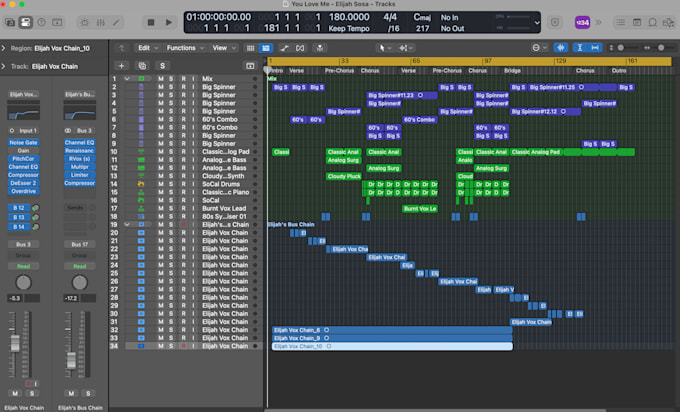Open the PitchCor plugin slot
The height and width of the screenshot is (412, 680).
(23, 159)
